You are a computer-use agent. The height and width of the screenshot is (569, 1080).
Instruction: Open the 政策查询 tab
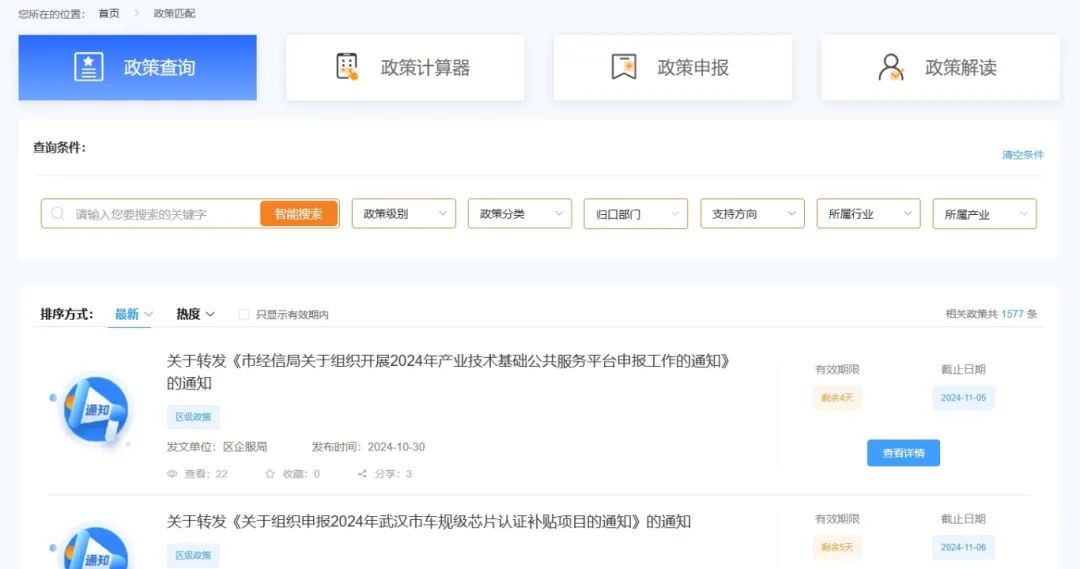click(x=138, y=68)
